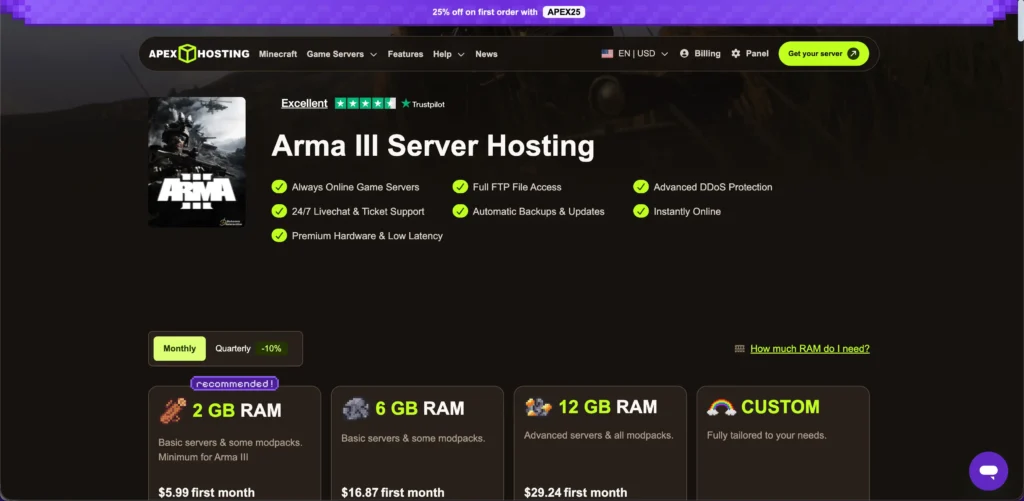Click the rainbow icon on Custom plan

721,407
